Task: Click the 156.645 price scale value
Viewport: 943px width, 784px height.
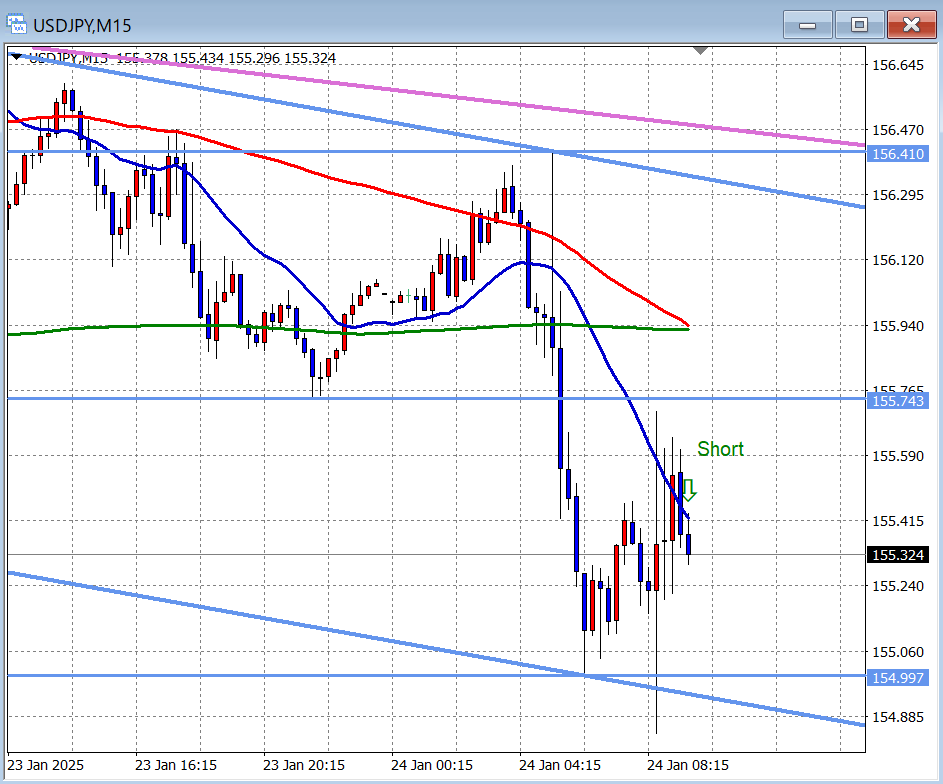Action: click(898, 65)
